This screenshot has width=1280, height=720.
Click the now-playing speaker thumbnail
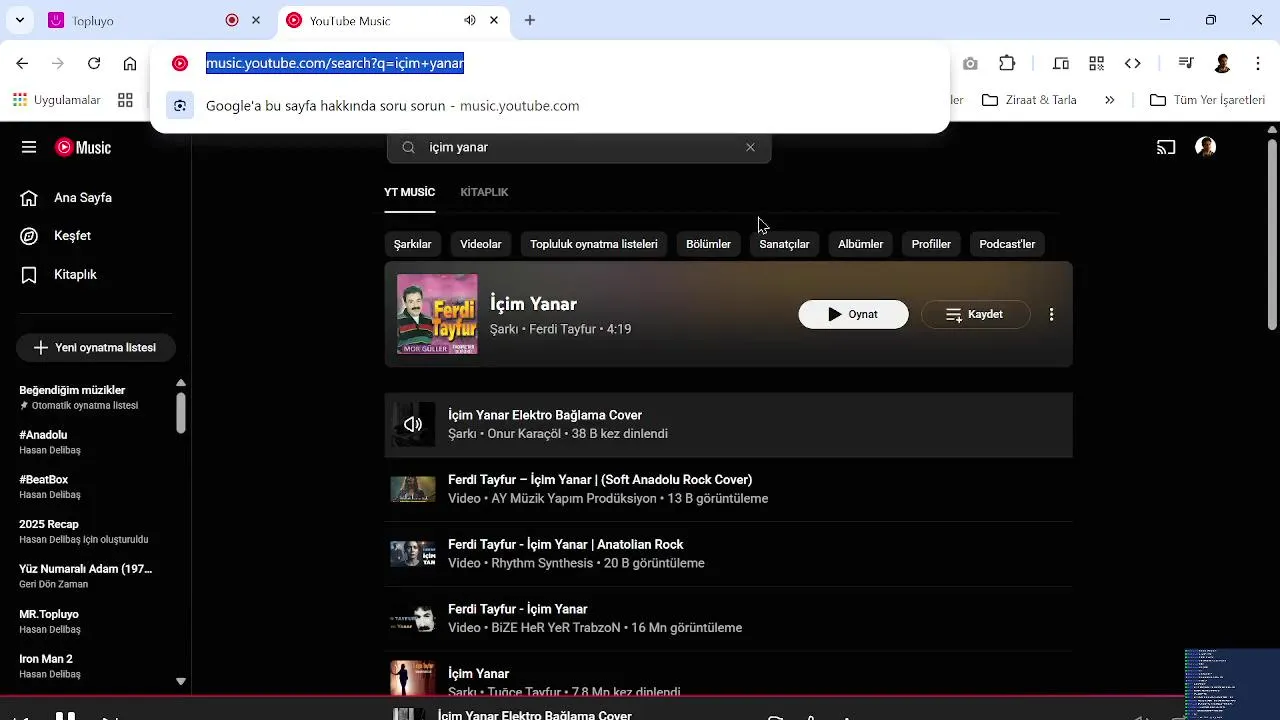(413, 424)
